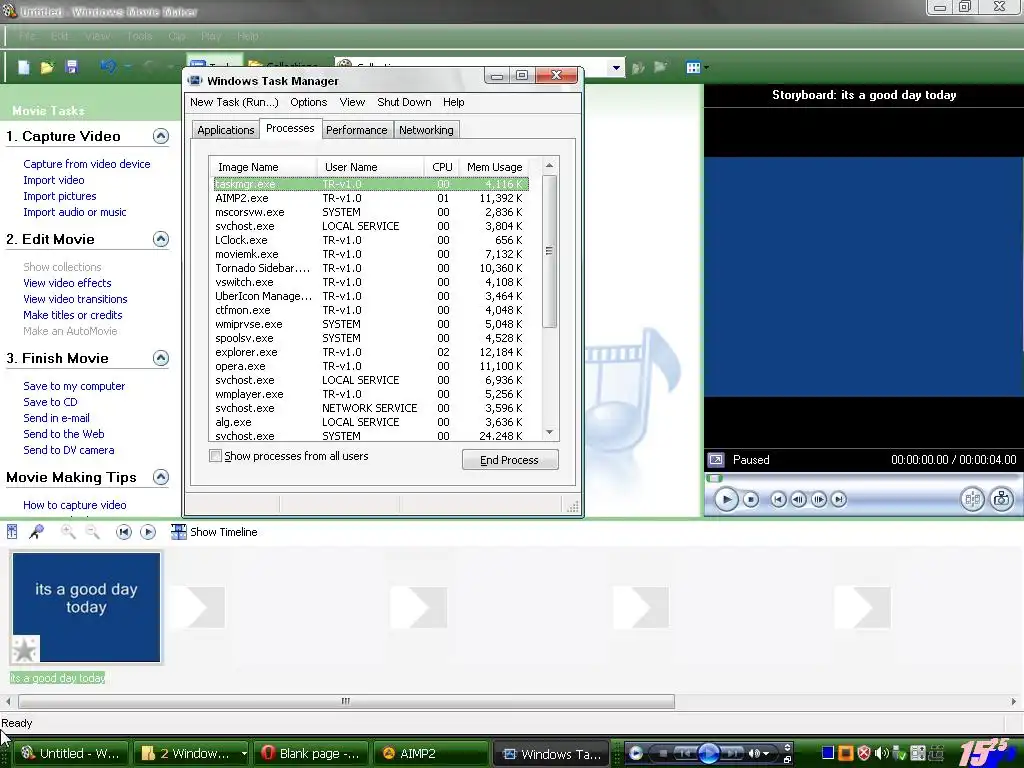Play the storyboard using the small play icon
This screenshot has width=1024, height=768.
[148, 532]
